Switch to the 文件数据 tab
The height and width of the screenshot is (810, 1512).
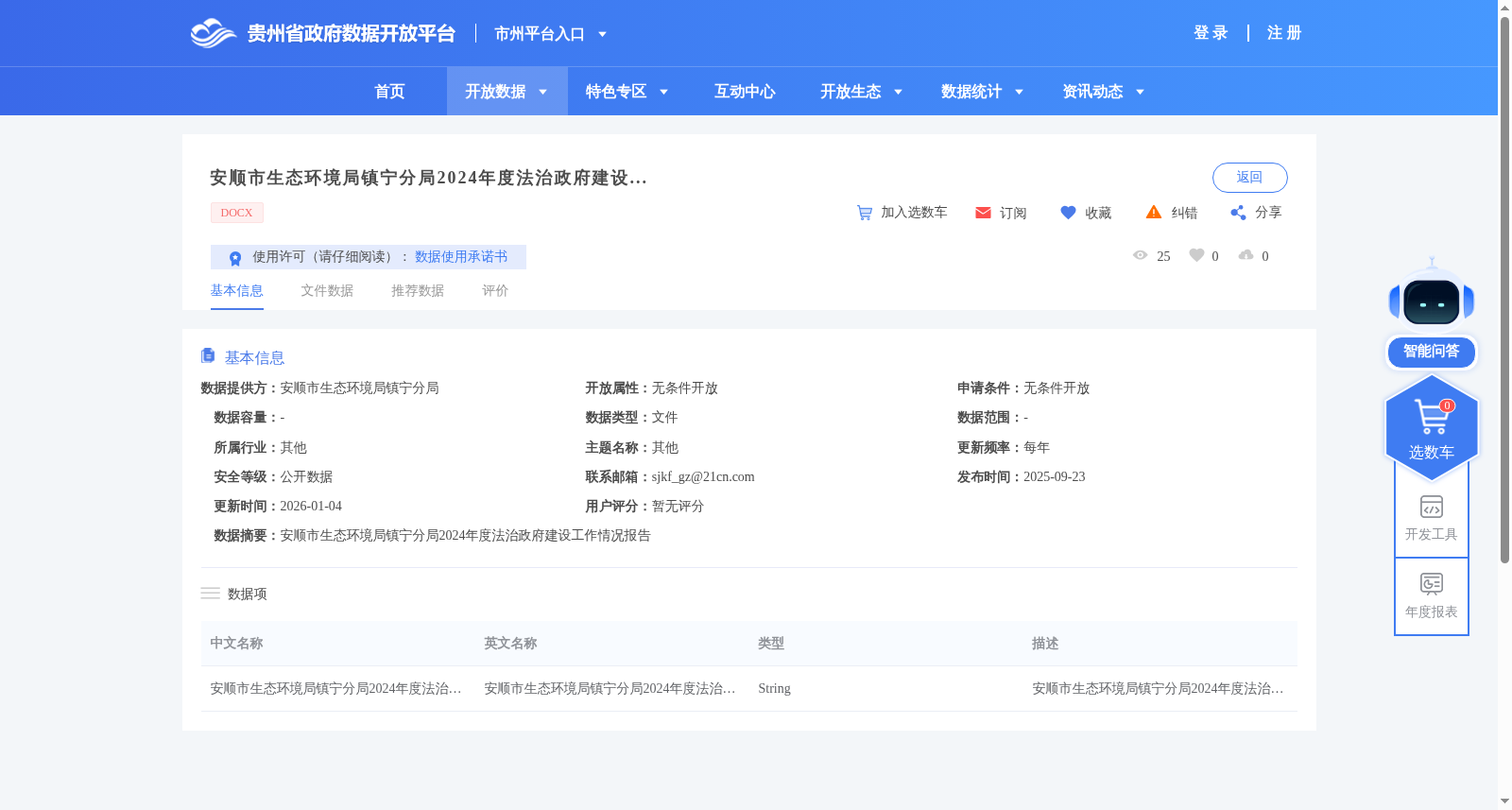coord(327,291)
